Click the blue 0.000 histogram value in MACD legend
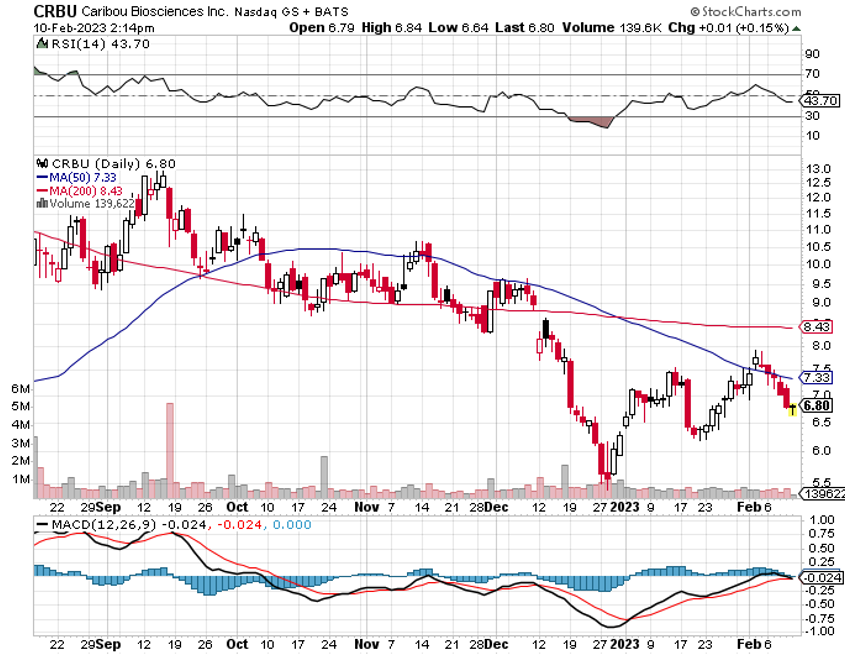The image size is (845, 656). click(292, 524)
